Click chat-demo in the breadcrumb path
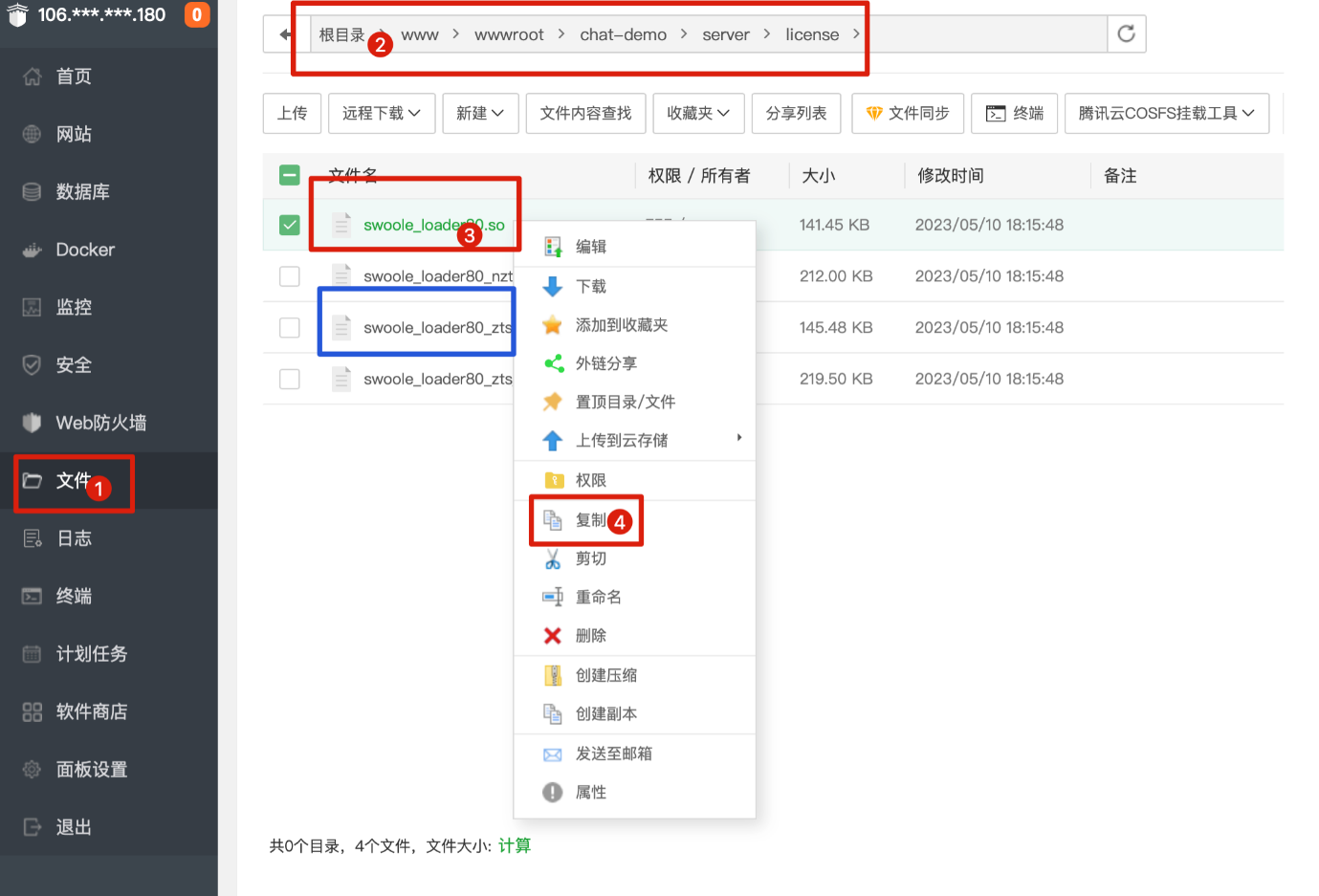This screenshot has height=896, width=1319. (623, 35)
